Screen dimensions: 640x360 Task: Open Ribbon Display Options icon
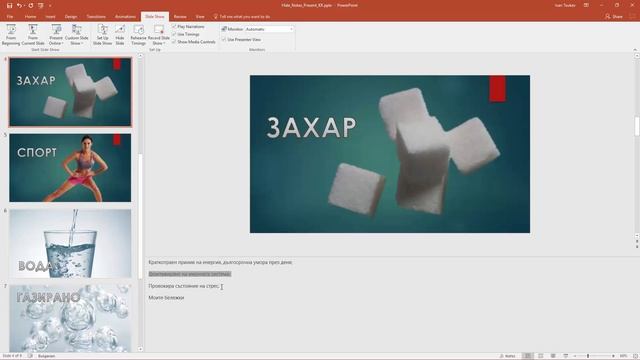[586, 5]
